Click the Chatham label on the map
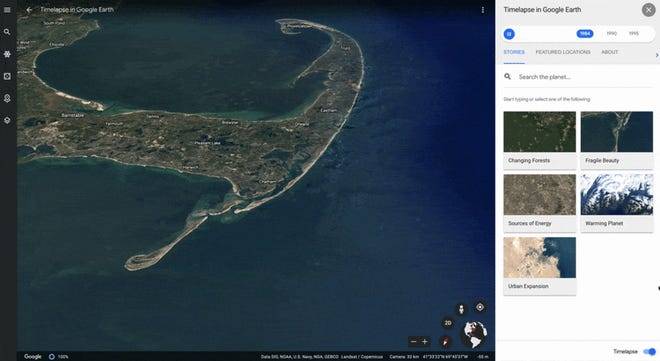 pos(267,181)
